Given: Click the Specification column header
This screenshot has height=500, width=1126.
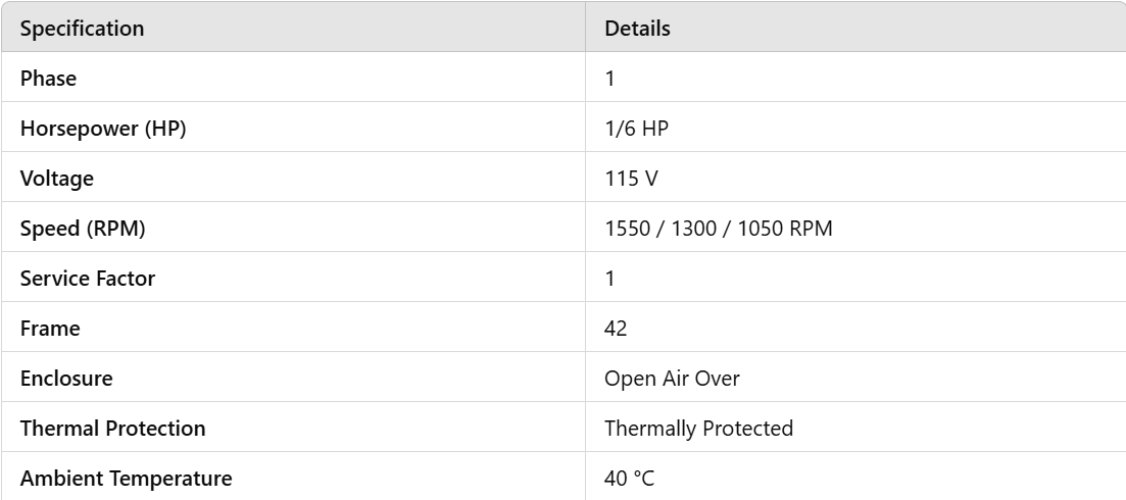Looking at the screenshot, I should click(82, 29).
